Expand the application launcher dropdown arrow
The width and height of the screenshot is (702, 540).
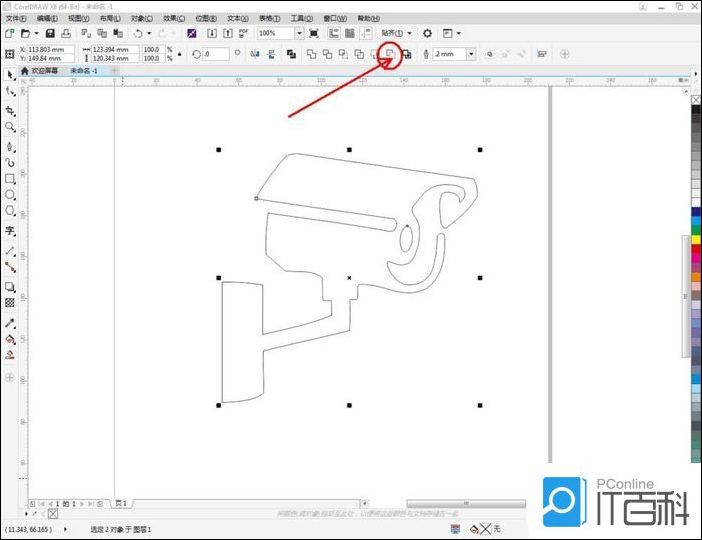458,33
